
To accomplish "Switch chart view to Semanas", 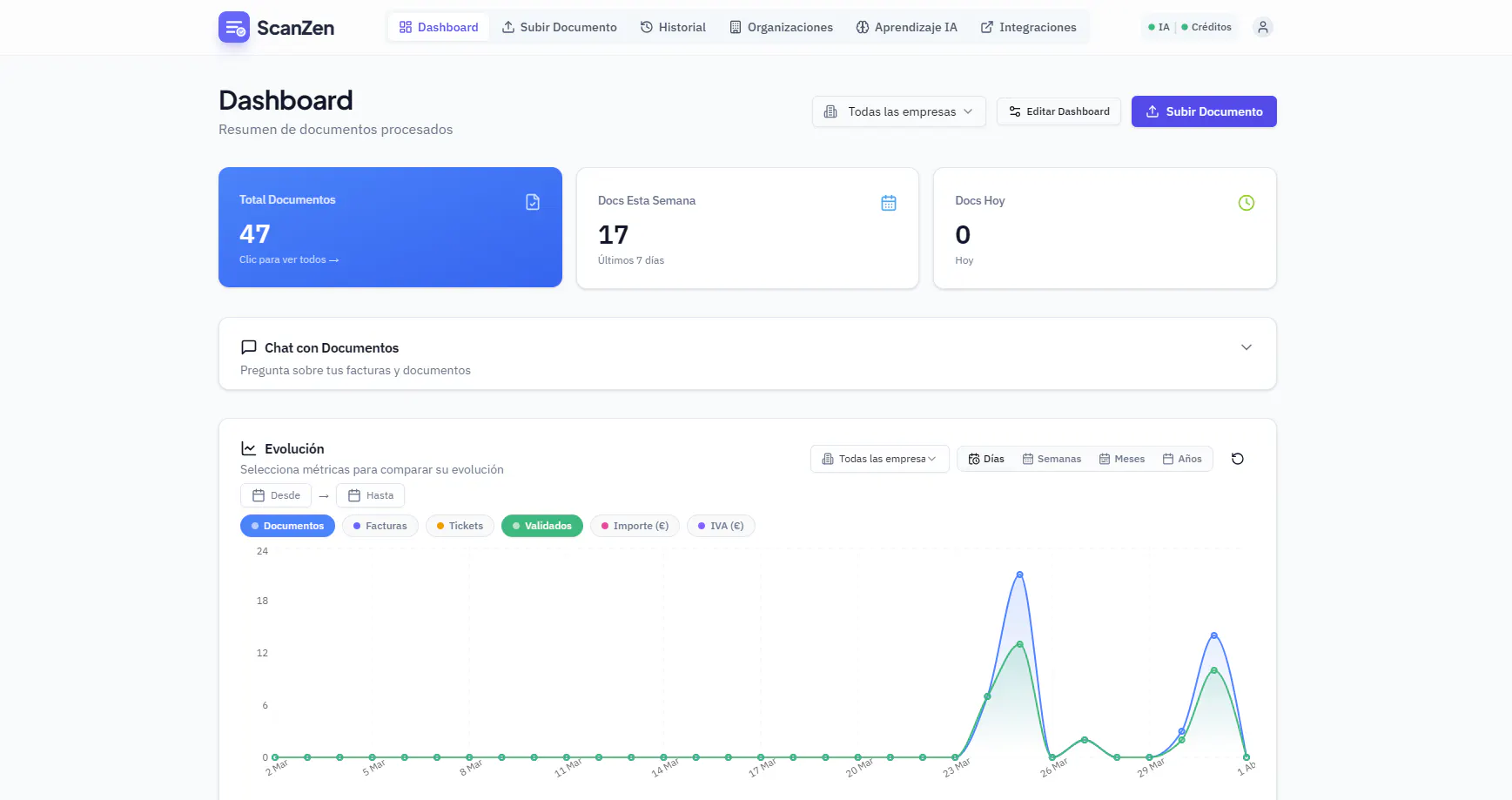I will coord(1052,459).
